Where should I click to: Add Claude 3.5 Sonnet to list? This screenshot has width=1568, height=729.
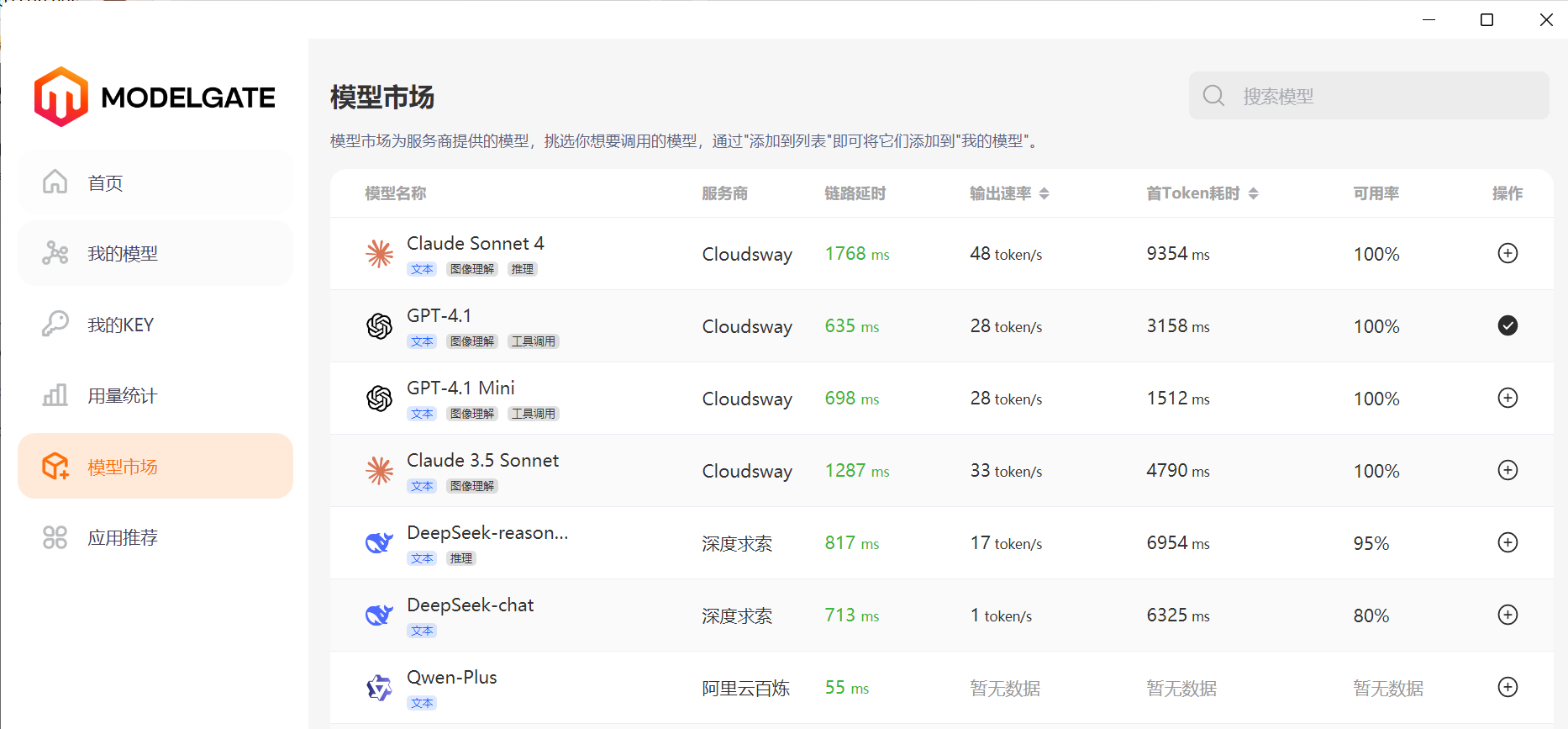(x=1507, y=470)
